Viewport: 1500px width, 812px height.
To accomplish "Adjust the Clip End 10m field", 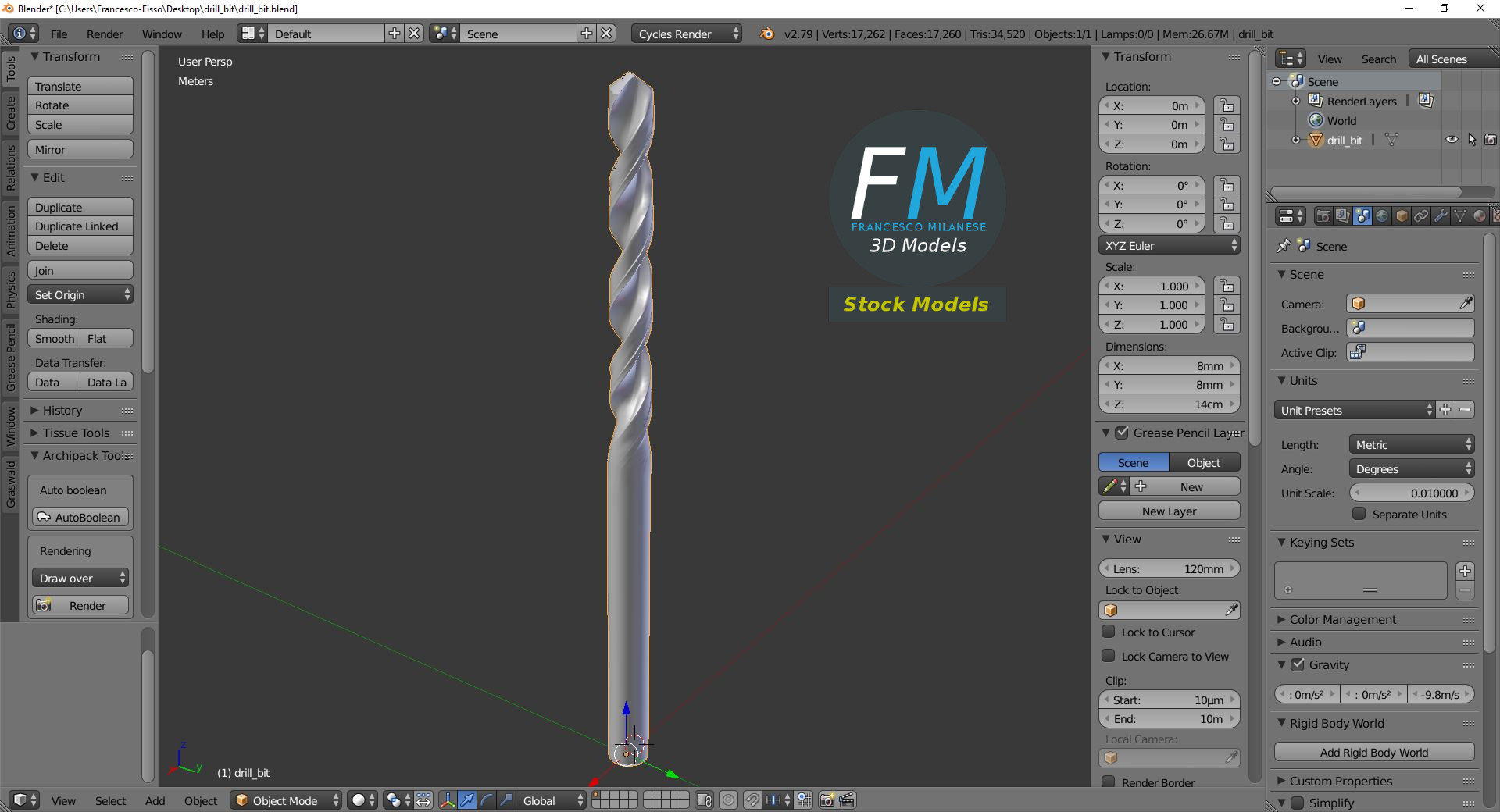I will click(1169, 718).
